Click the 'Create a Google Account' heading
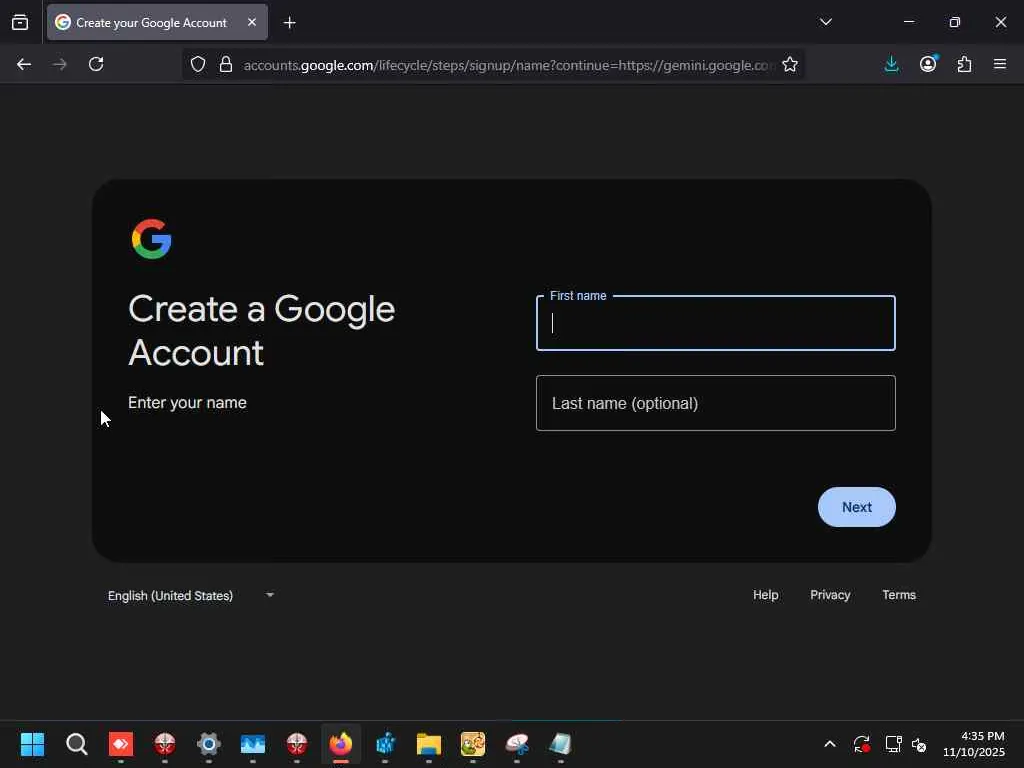1024x768 pixels. point(262,330)
